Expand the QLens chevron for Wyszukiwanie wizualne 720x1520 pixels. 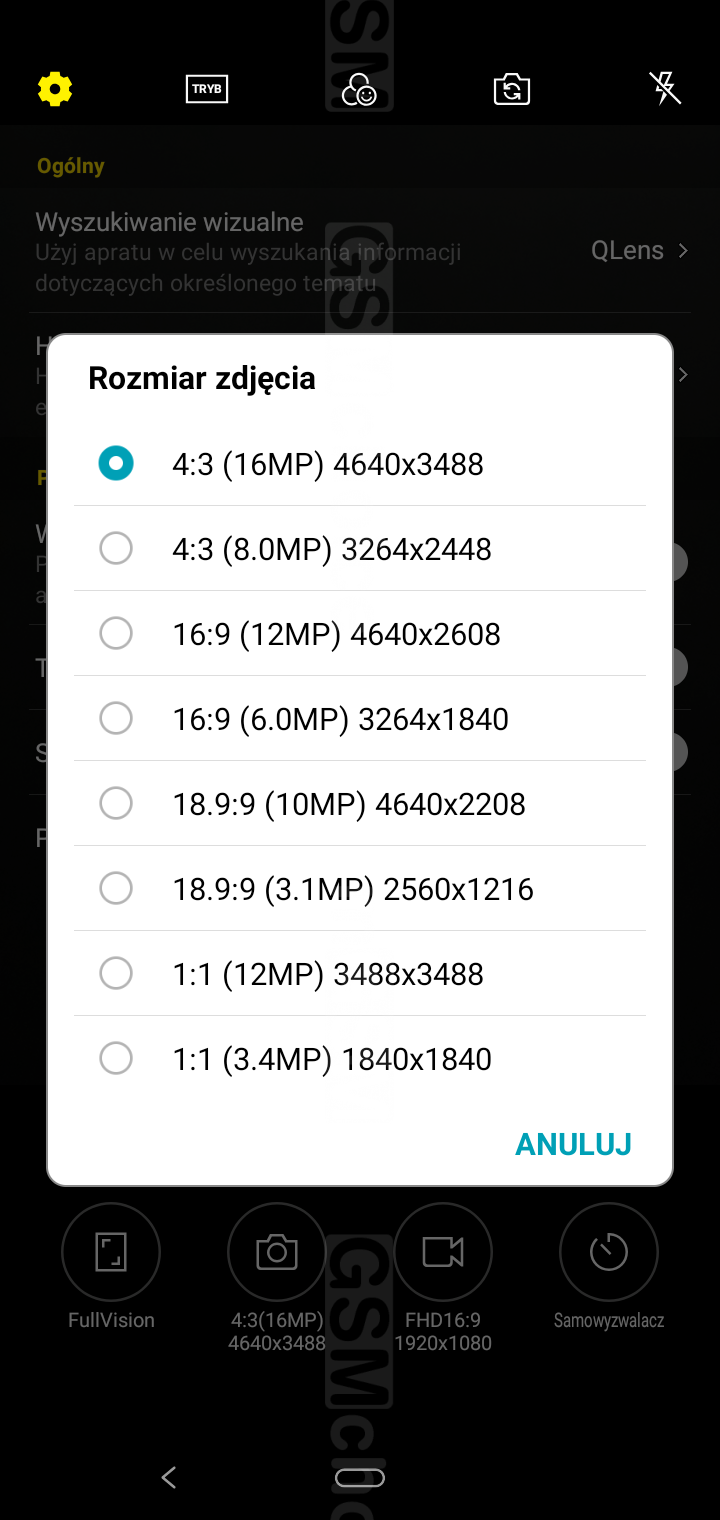click(683, 251)
